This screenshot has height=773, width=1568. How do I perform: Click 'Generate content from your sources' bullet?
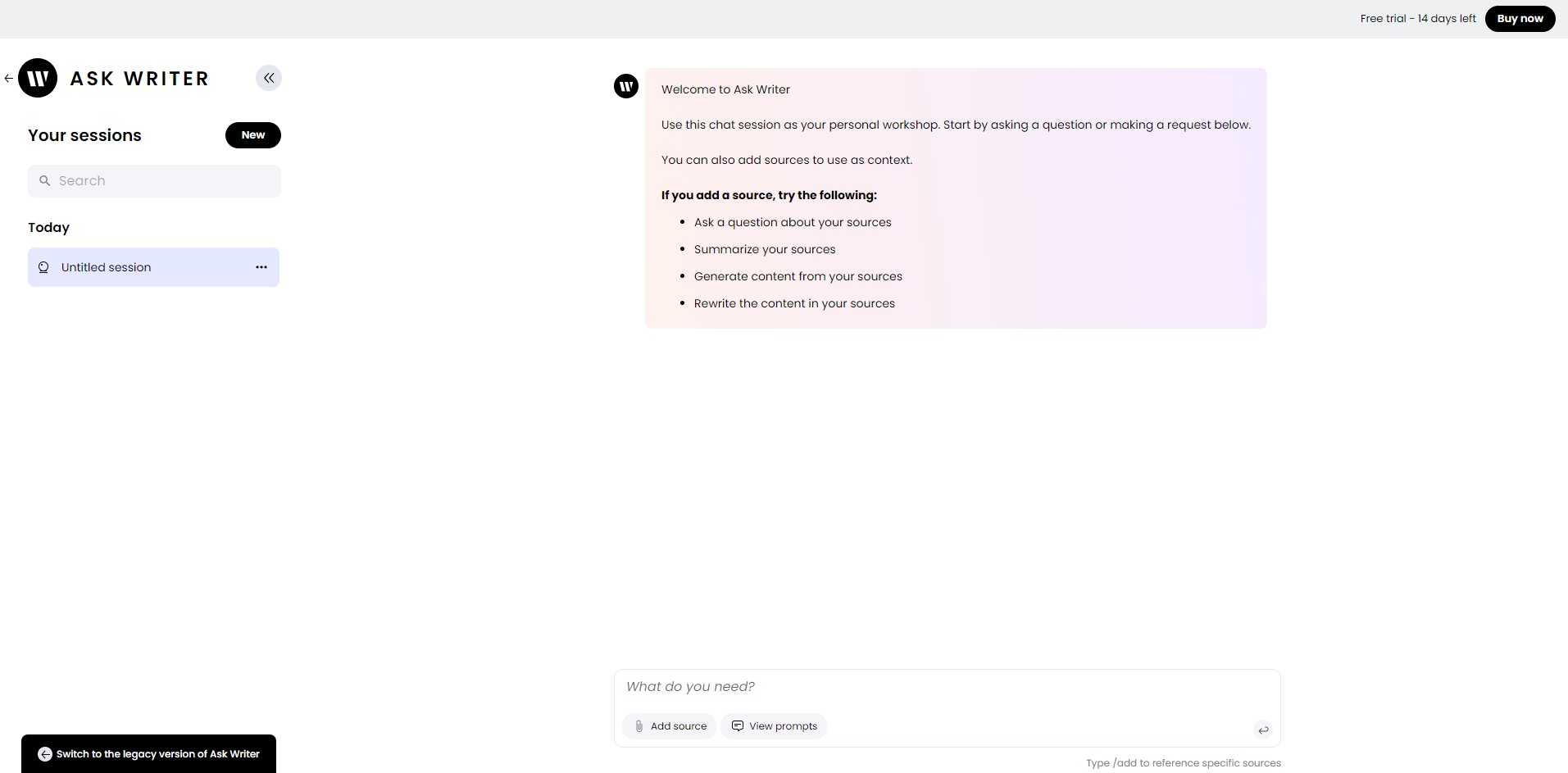coord(798,276)
